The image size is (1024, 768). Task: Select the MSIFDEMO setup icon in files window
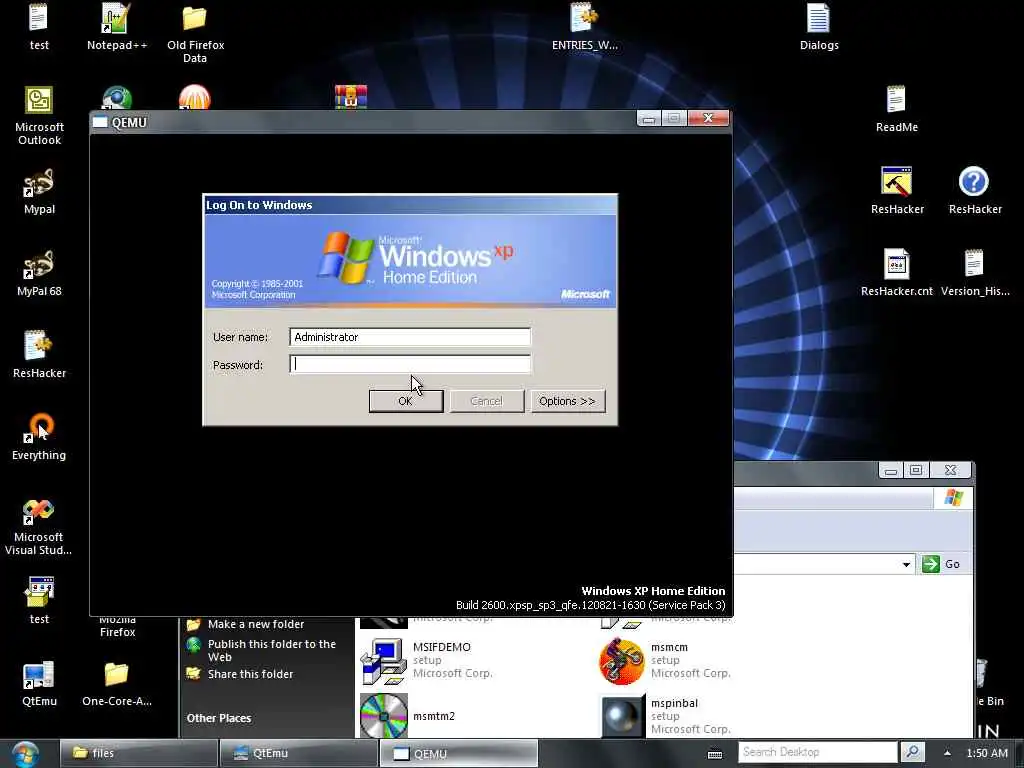(x=384, y=661)
